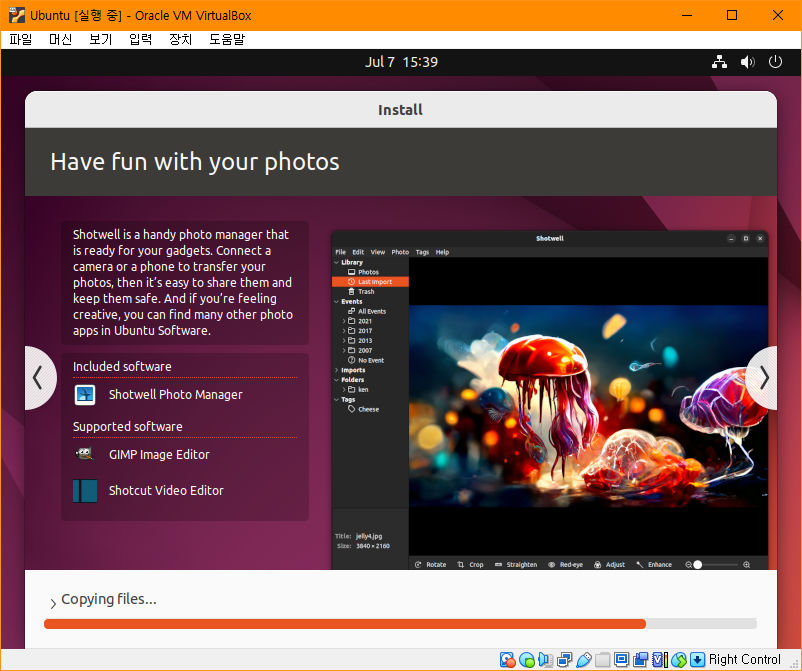Click the Shotcut Video Editor icon
The image size is (802, 671).
[85, 491]
